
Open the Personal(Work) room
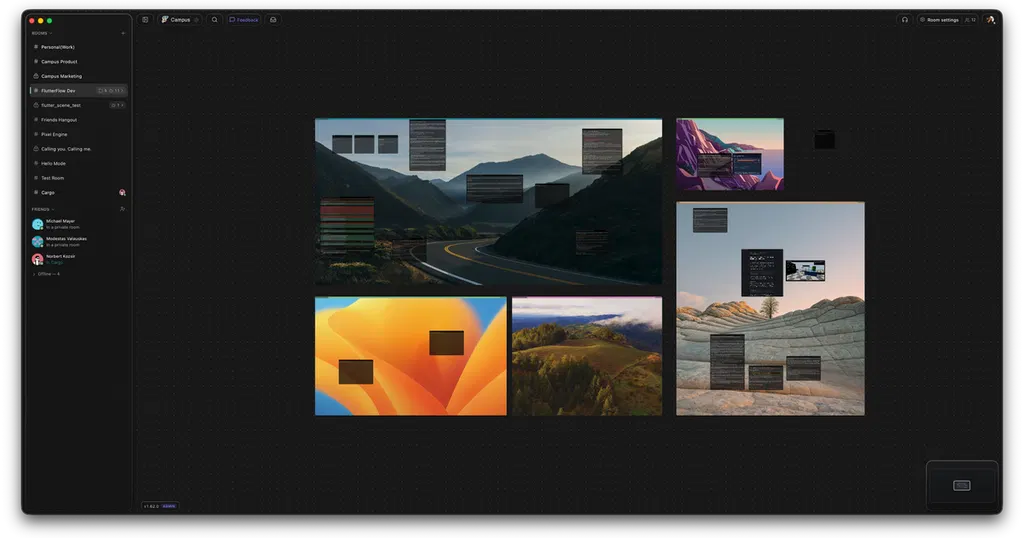[78, 47]
